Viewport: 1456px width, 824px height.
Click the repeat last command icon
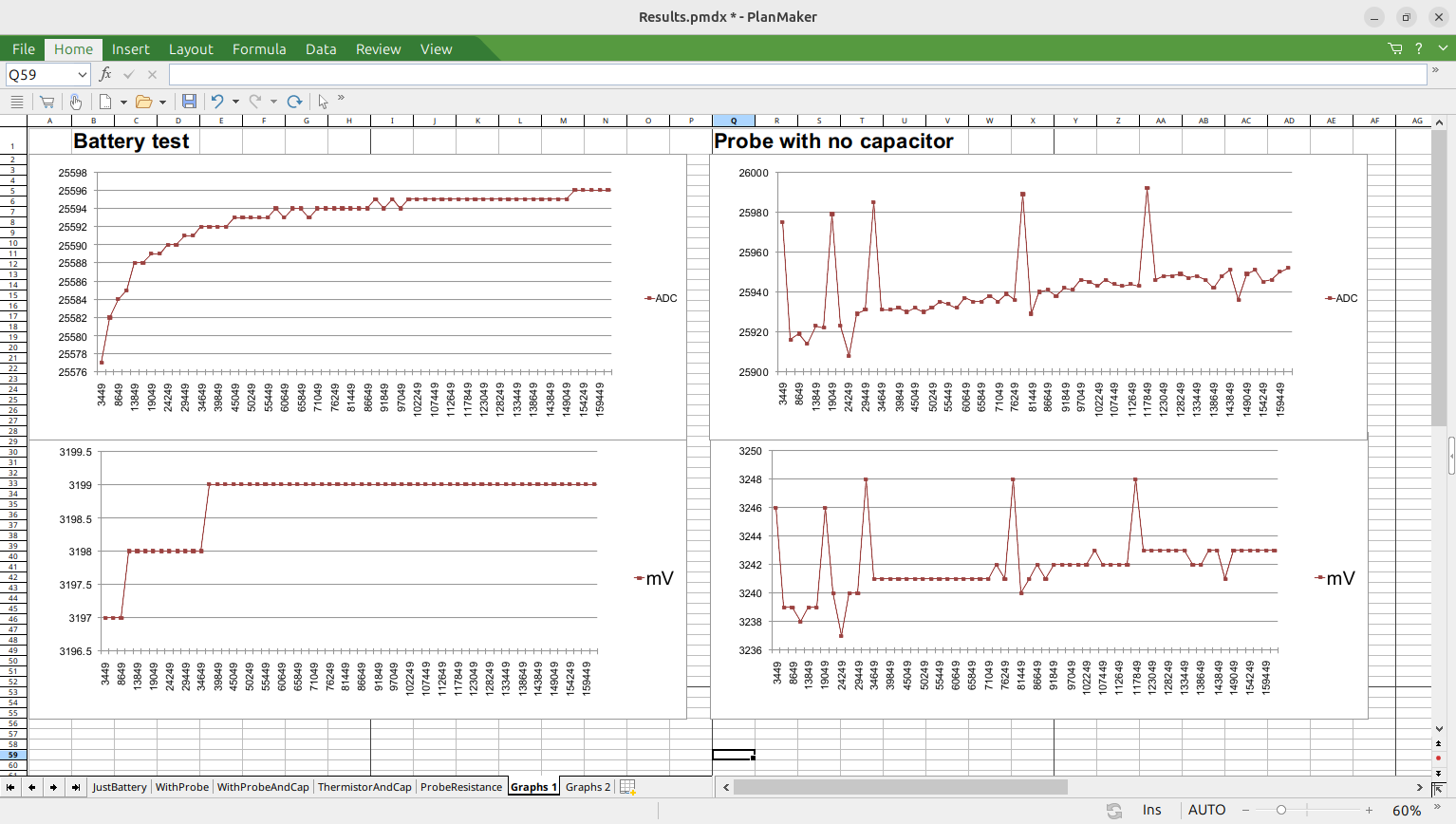point(294,102)
